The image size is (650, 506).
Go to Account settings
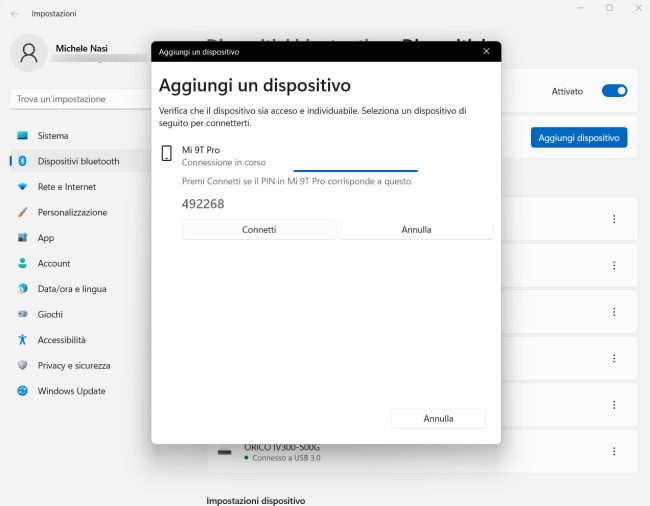(x=53, y=263)
